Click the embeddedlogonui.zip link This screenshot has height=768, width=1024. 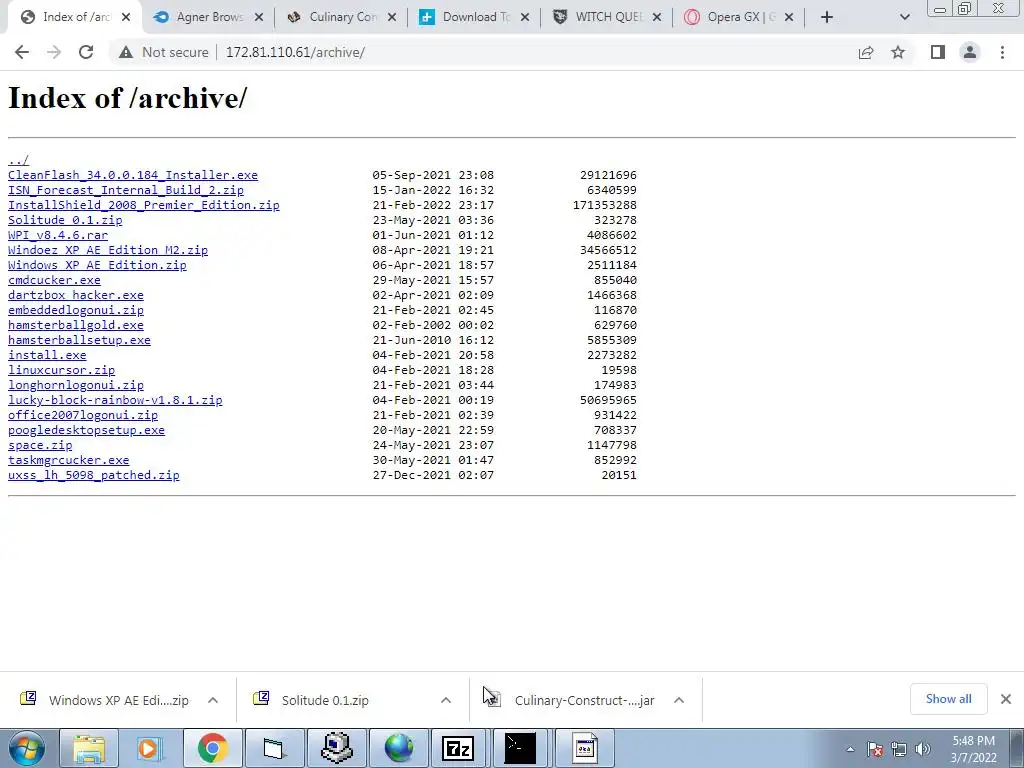point(76,310)
